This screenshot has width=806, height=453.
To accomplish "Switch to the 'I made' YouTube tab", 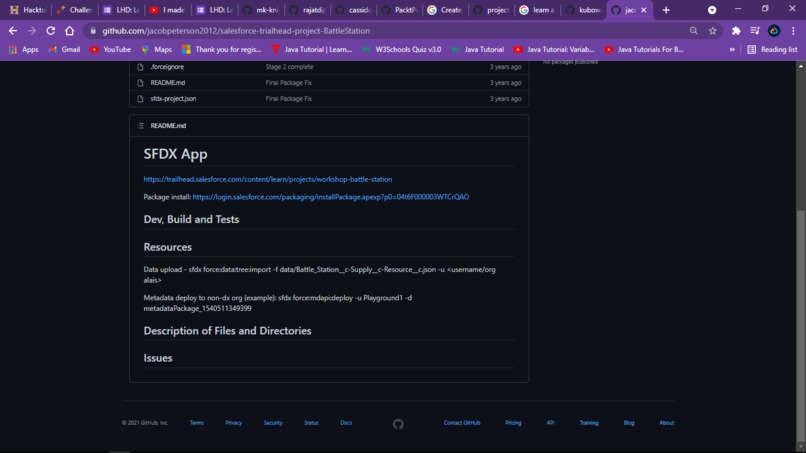I will pos(168,10).
